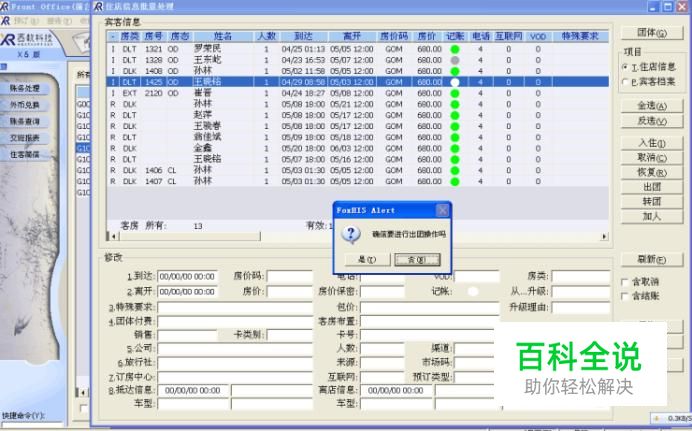Click the 恢复(R) restore button
692x431 pixels.
tap(652, 172)
